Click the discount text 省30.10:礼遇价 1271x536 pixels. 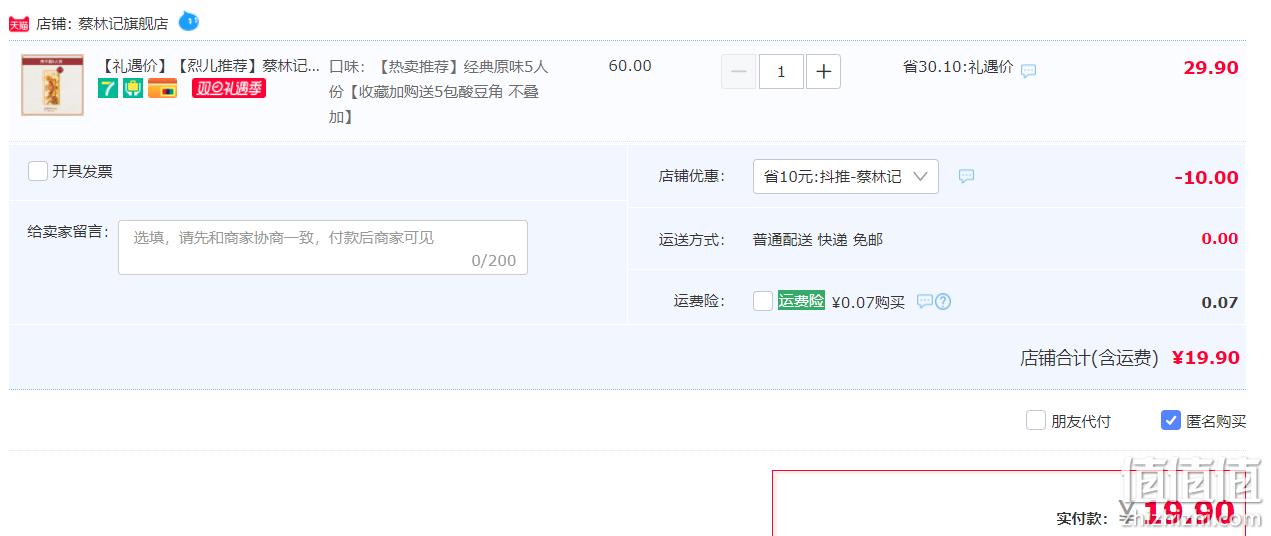958,67
